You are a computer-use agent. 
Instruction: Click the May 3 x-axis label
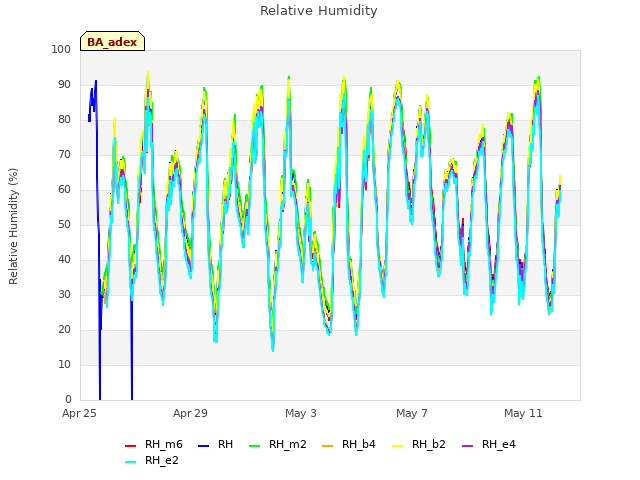301,413
